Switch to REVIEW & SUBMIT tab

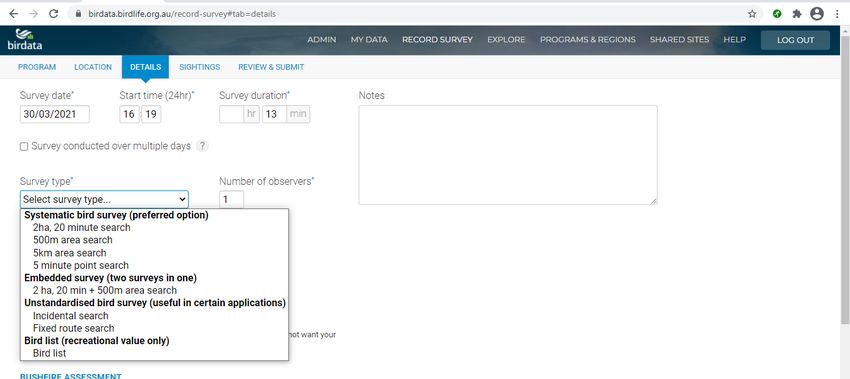(x=271, y=67)
